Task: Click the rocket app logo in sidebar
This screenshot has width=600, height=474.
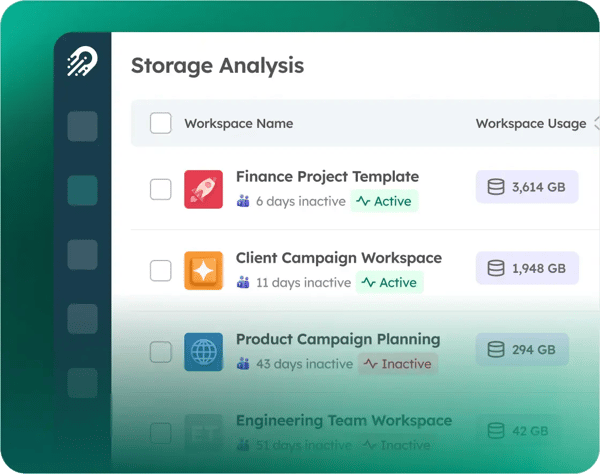Action: pos(82,63)
